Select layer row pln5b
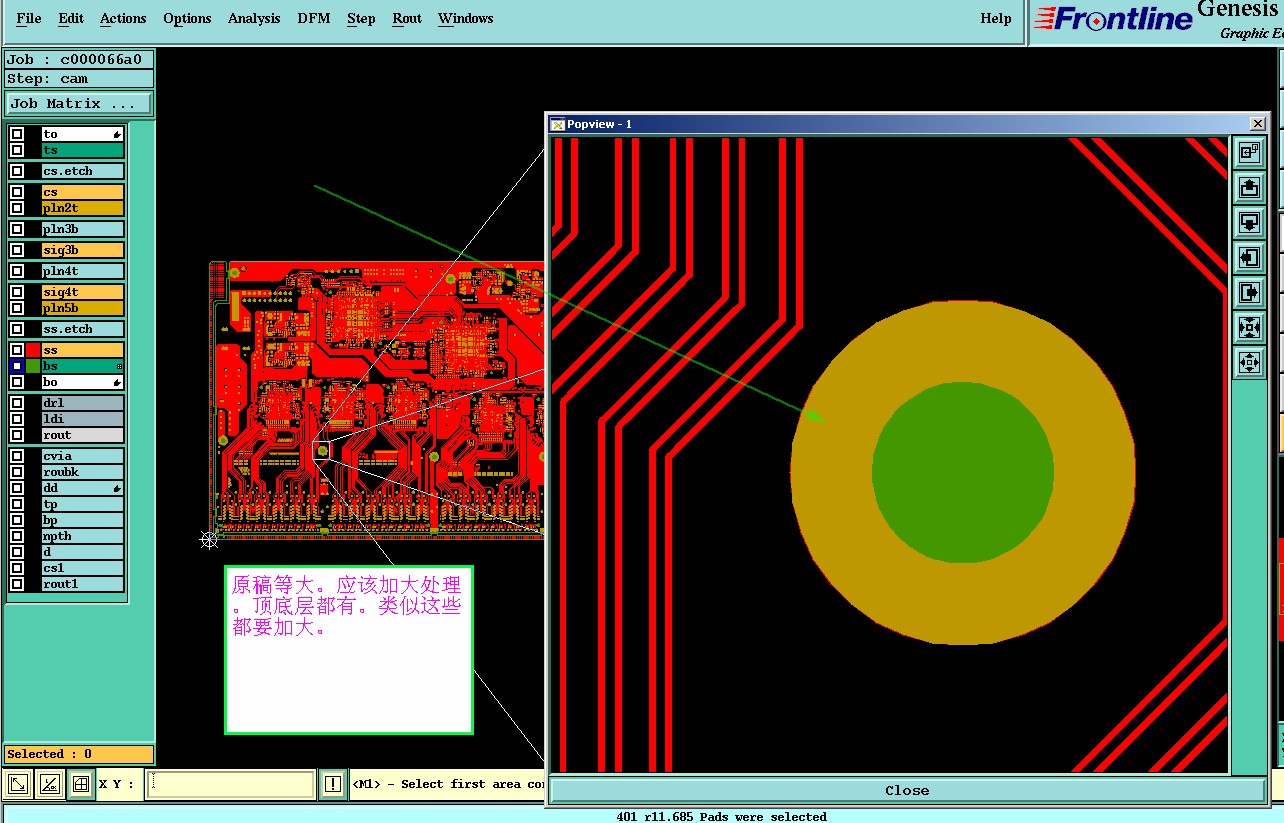Image resolution: width=1284 pixels, height=823 pixels. pos(83,308)
